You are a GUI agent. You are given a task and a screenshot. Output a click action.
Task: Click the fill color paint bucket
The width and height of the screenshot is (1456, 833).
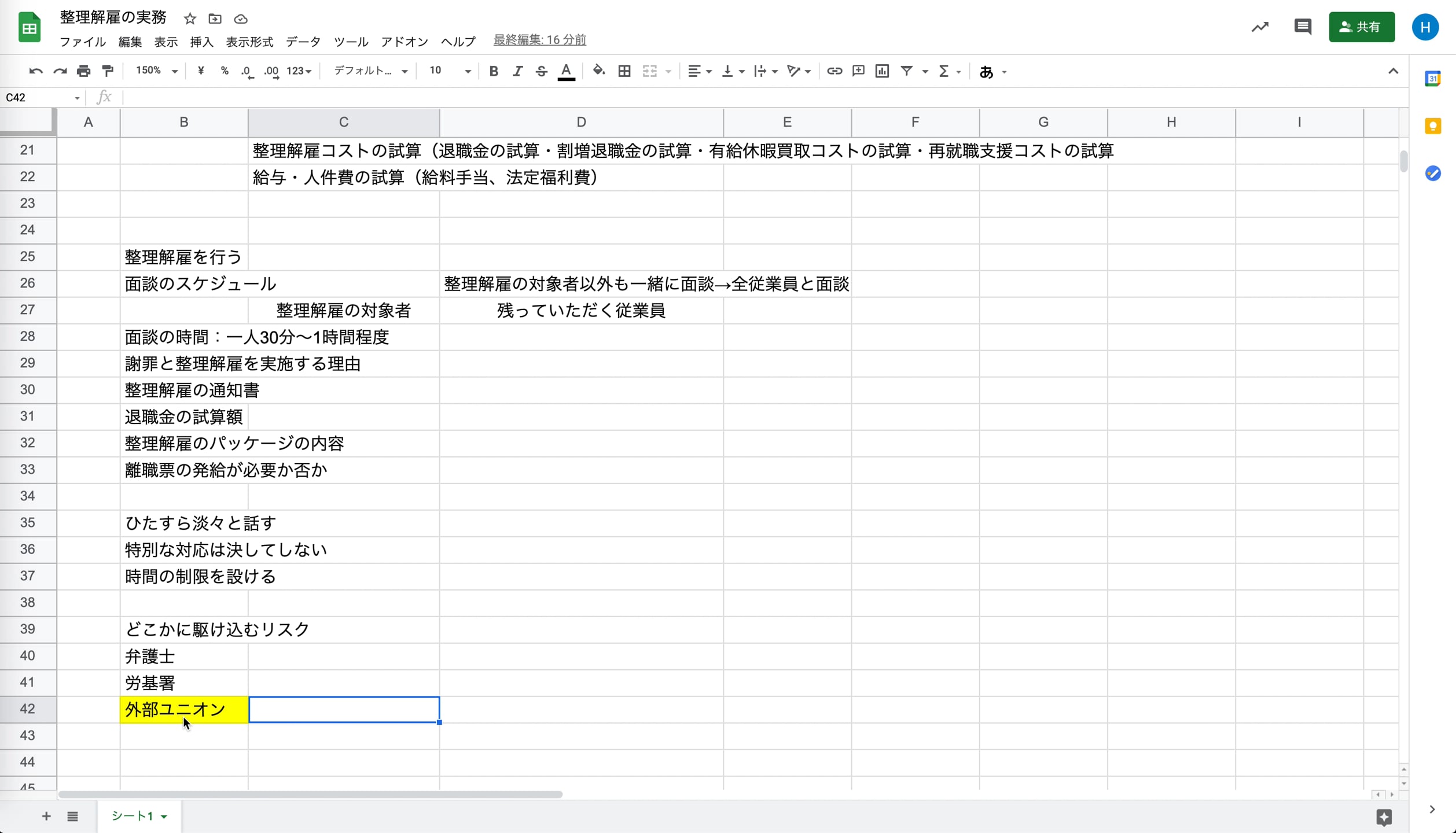coord(598,71)
